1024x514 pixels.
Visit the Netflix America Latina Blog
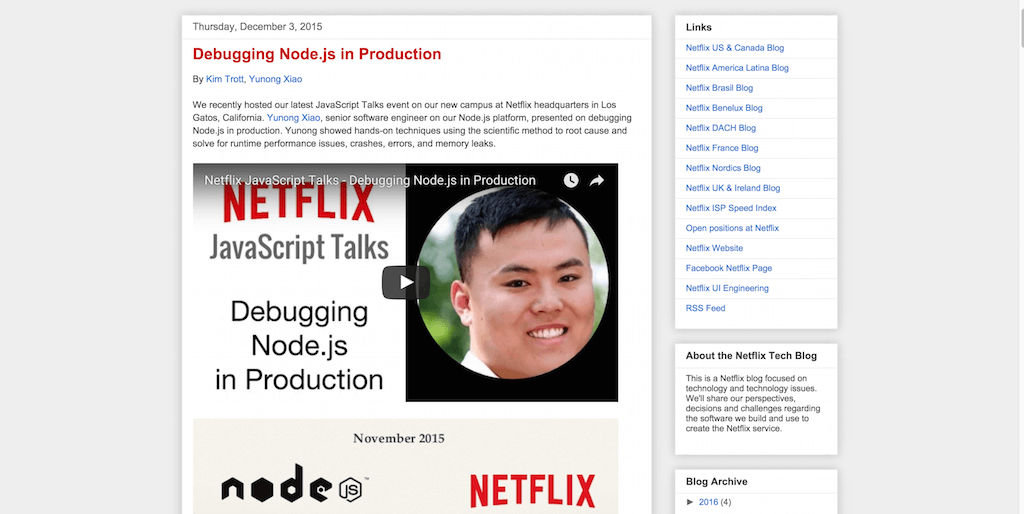click(x=737, y=68)
